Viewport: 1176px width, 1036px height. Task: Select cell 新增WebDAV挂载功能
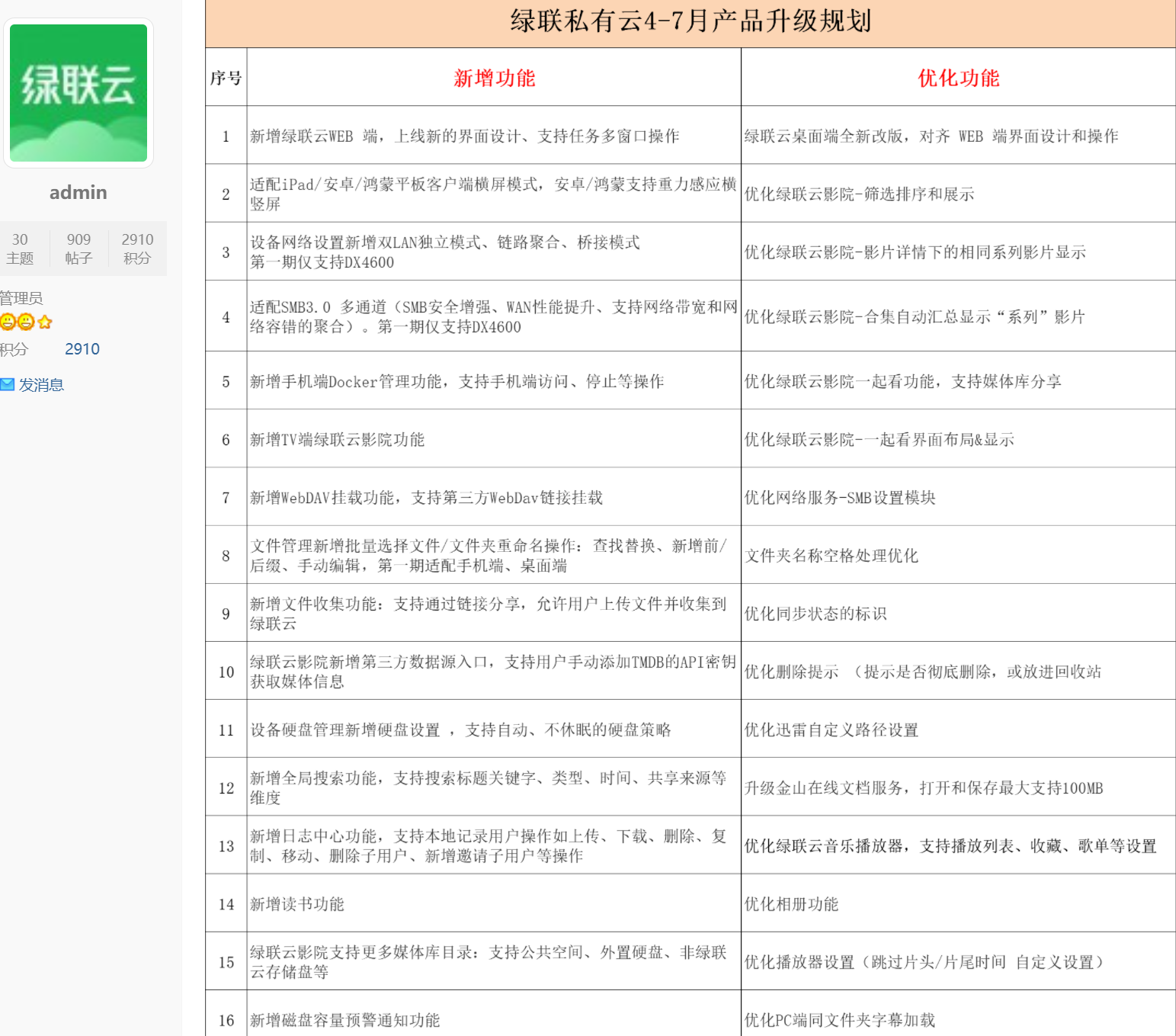pos(494,497)
